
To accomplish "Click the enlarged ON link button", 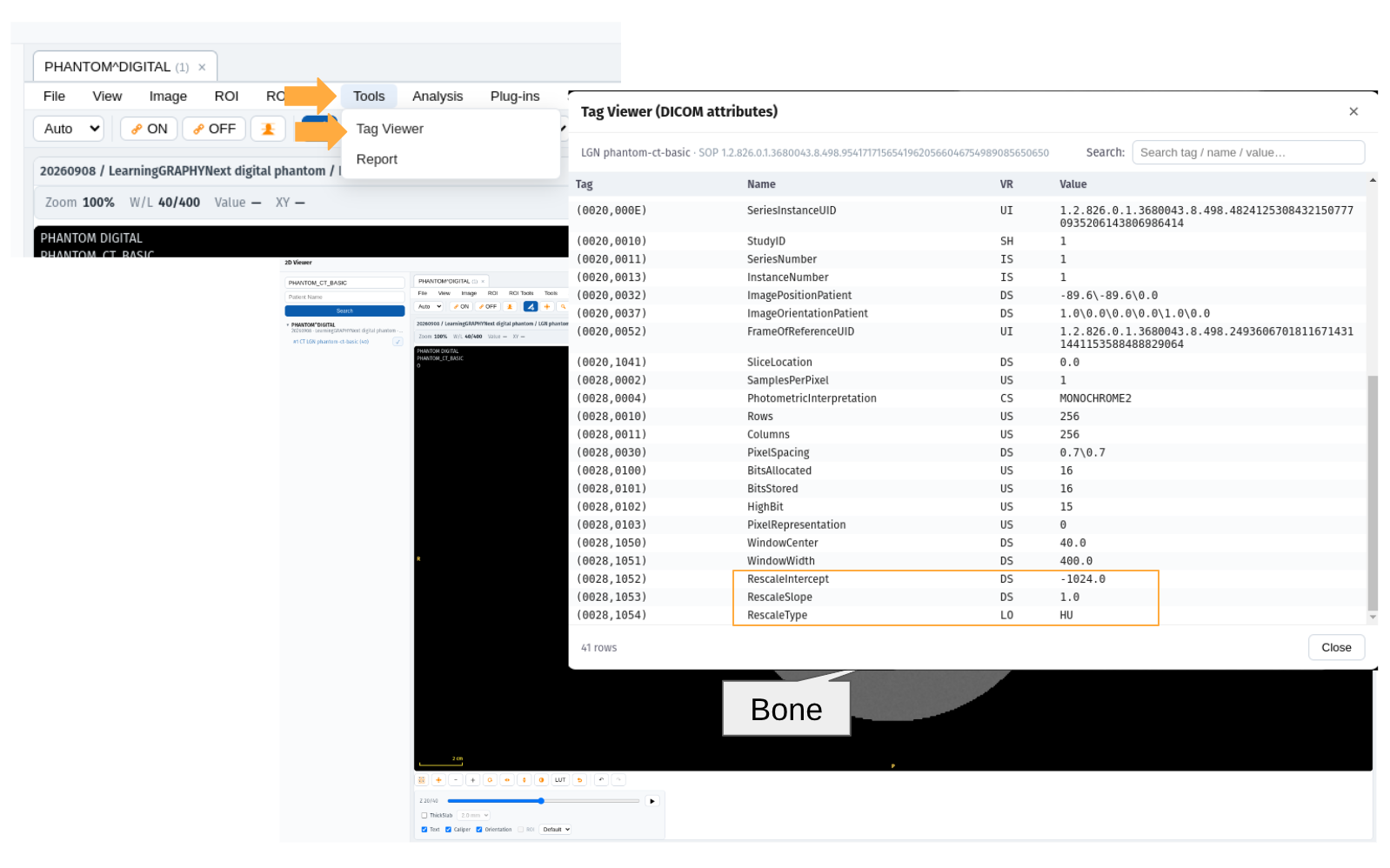I will point(150,129).
